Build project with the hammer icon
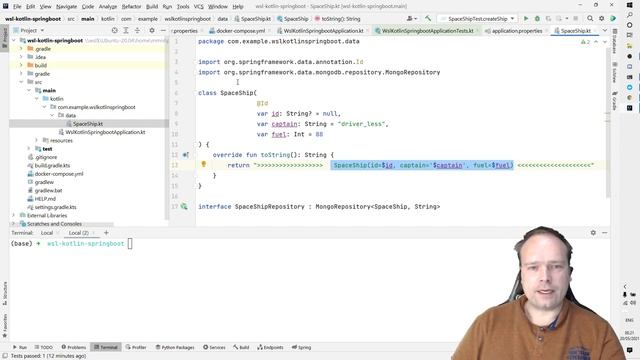 click(428, 19)
